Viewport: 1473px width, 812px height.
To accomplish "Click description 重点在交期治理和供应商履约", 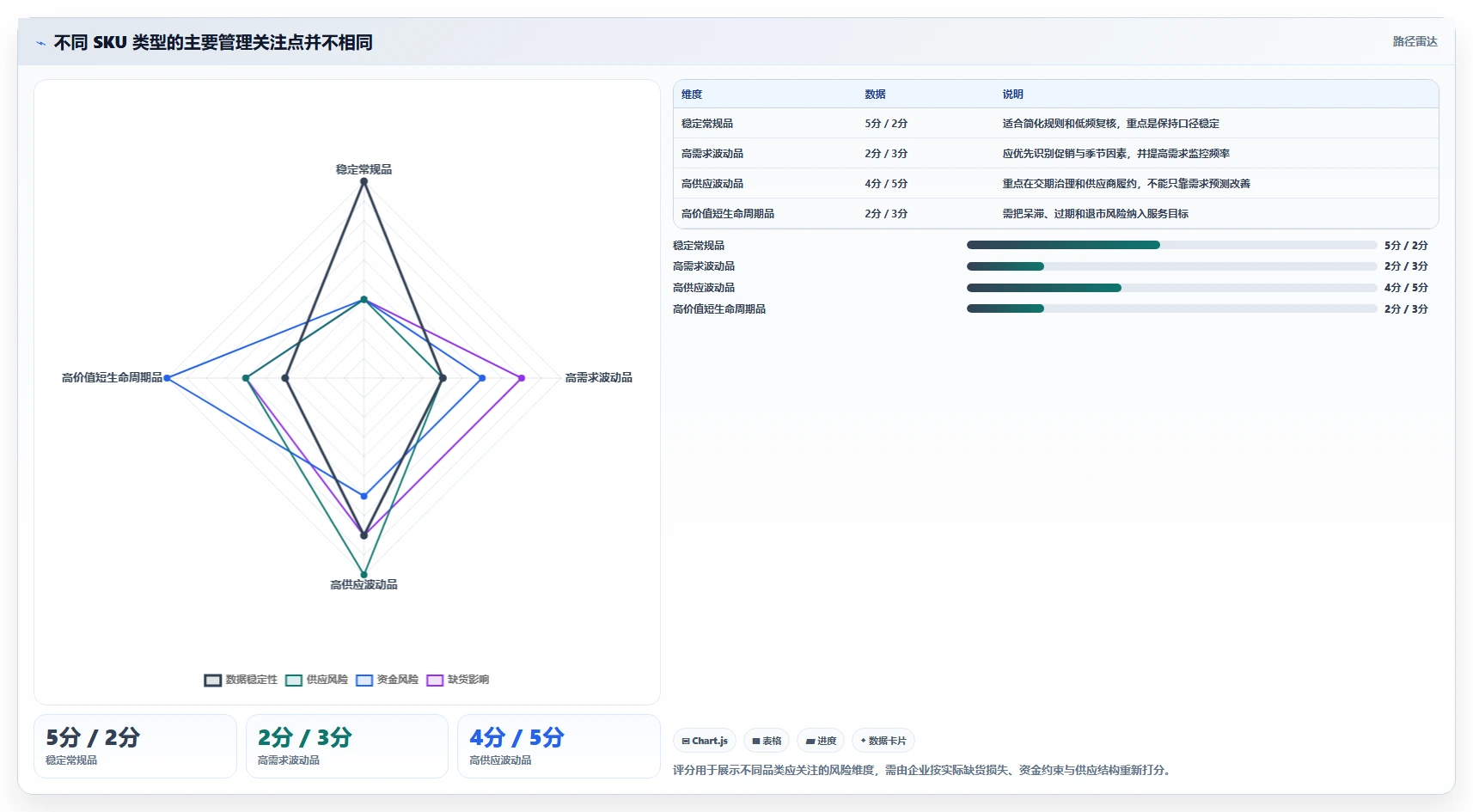I will tap(1126, 184).
